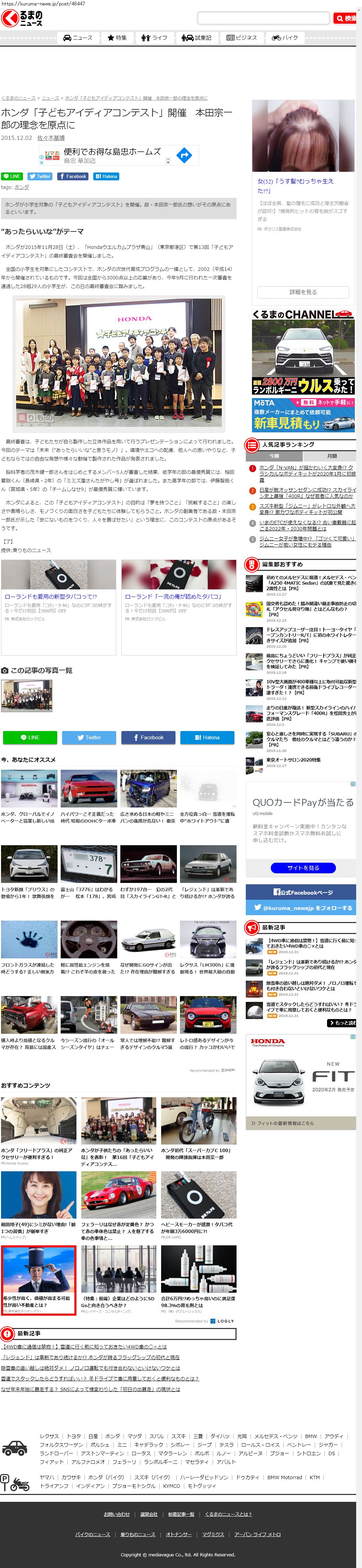Viewport: 362px width, 1568px height.
Task: Open the article photo list thumbnail
Action: tap(27, 695)
